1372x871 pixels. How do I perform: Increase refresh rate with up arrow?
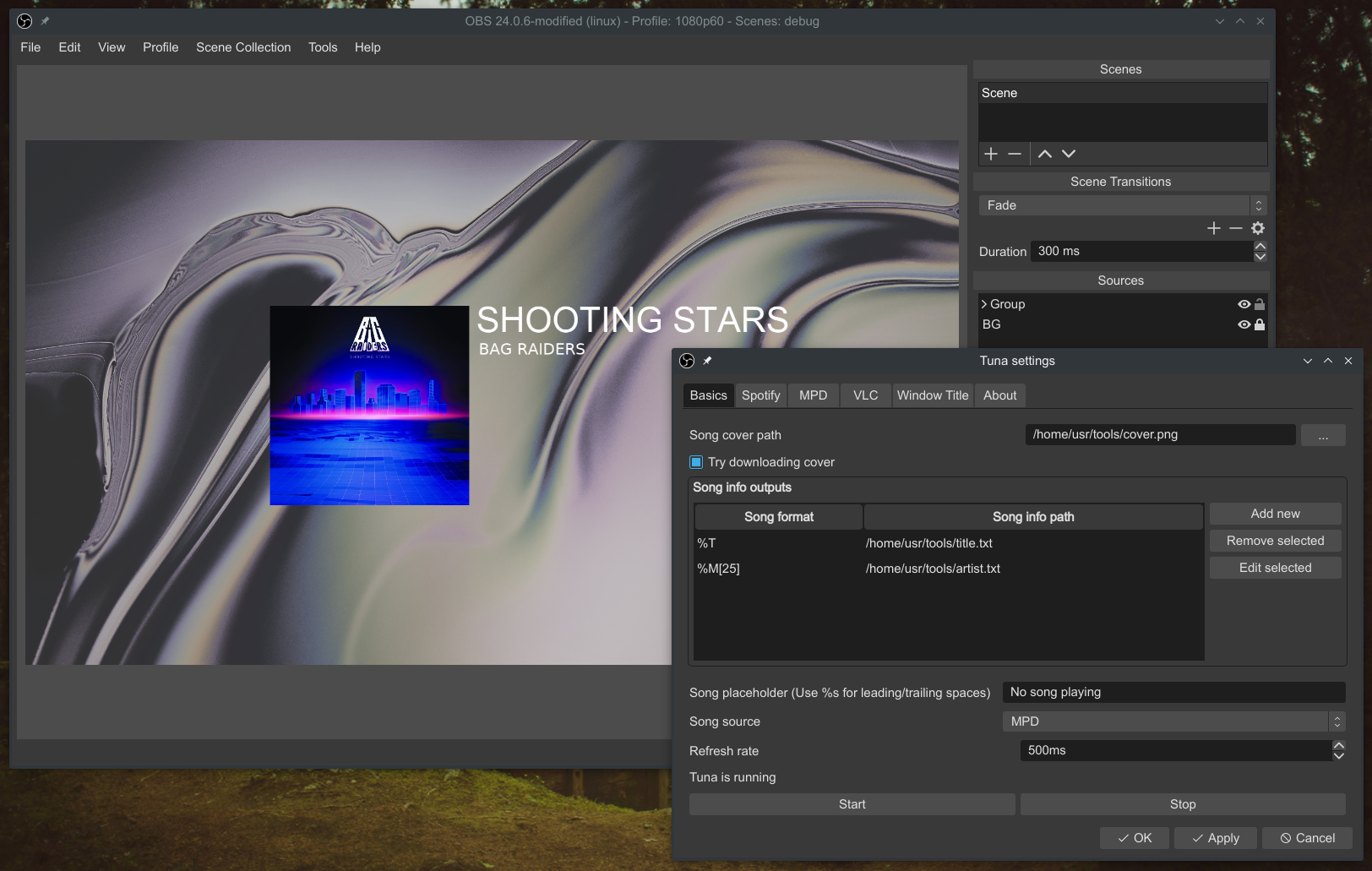click(x=1339, y=745)
